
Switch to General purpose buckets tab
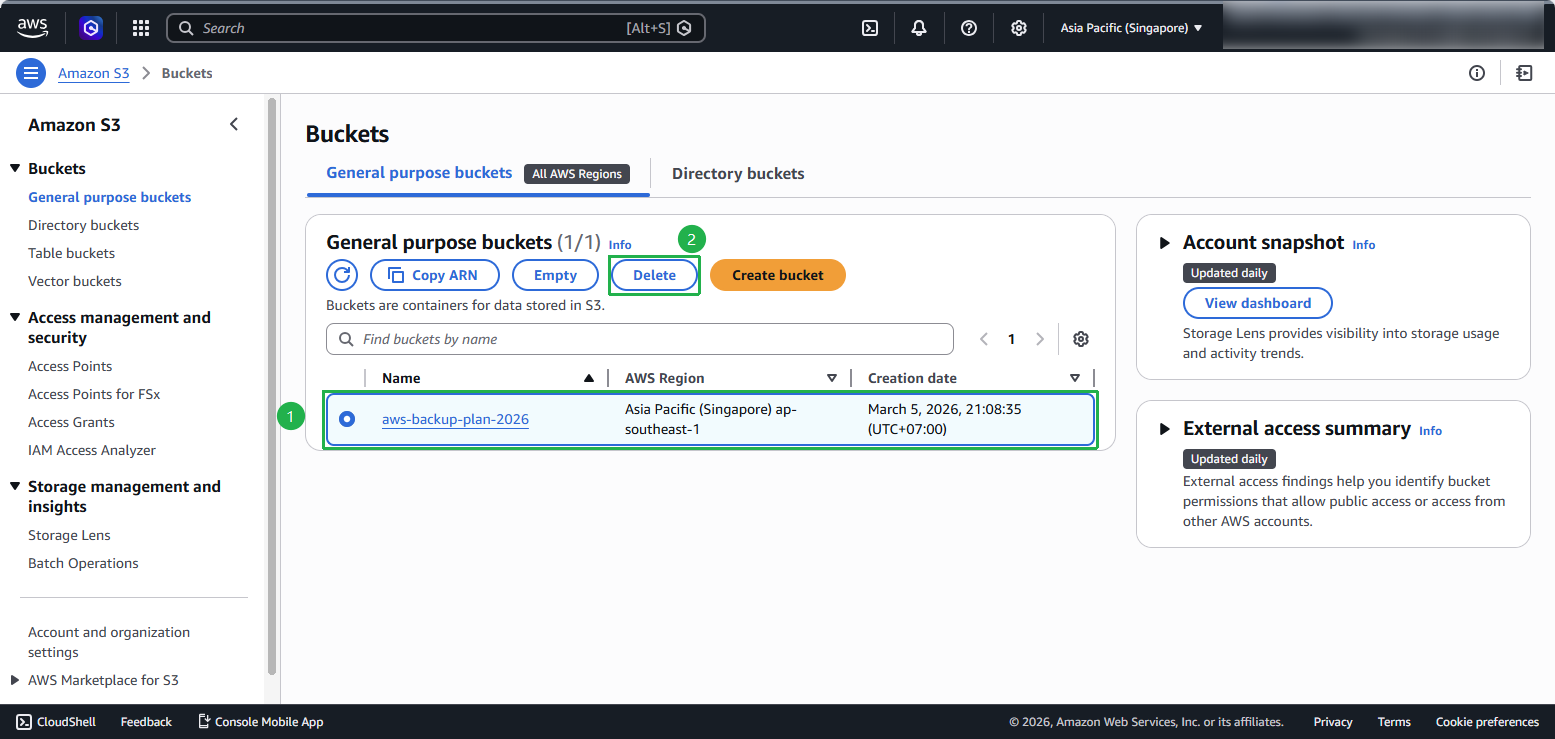point(419,173)
